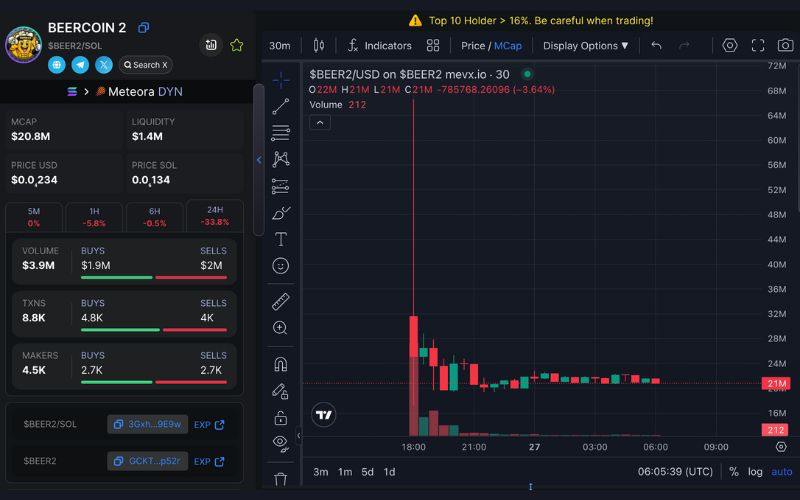Toggle auto scale mode
Screen dimensions: 800x500
coord(782,471)
